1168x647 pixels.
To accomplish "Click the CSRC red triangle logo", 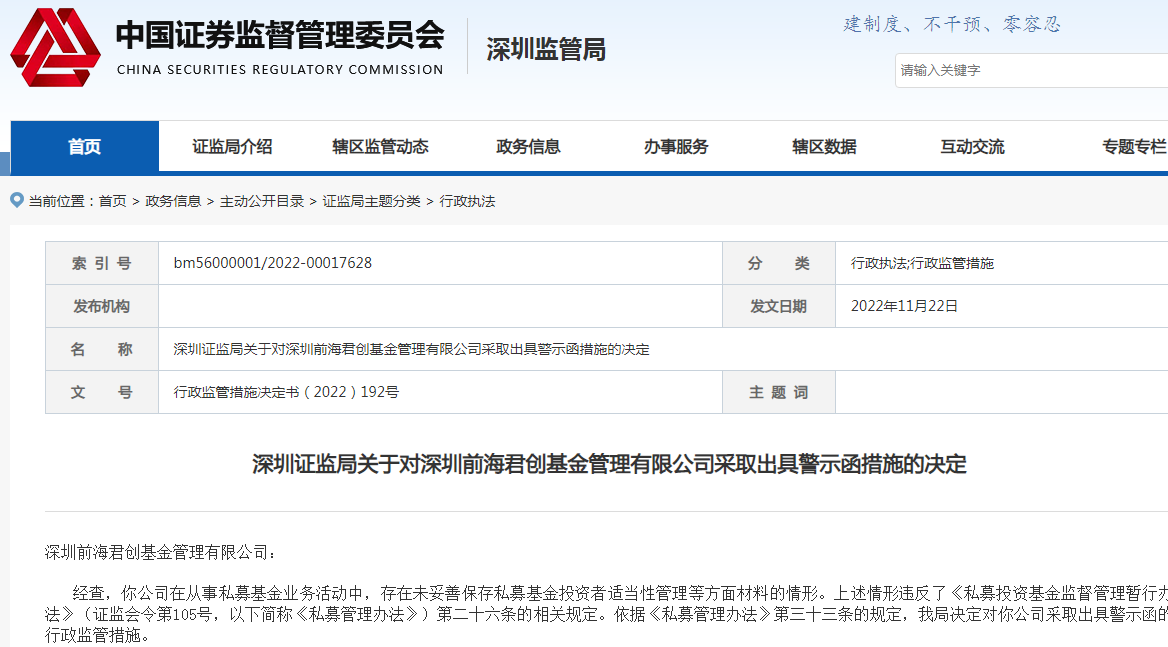I will [55, 47].
